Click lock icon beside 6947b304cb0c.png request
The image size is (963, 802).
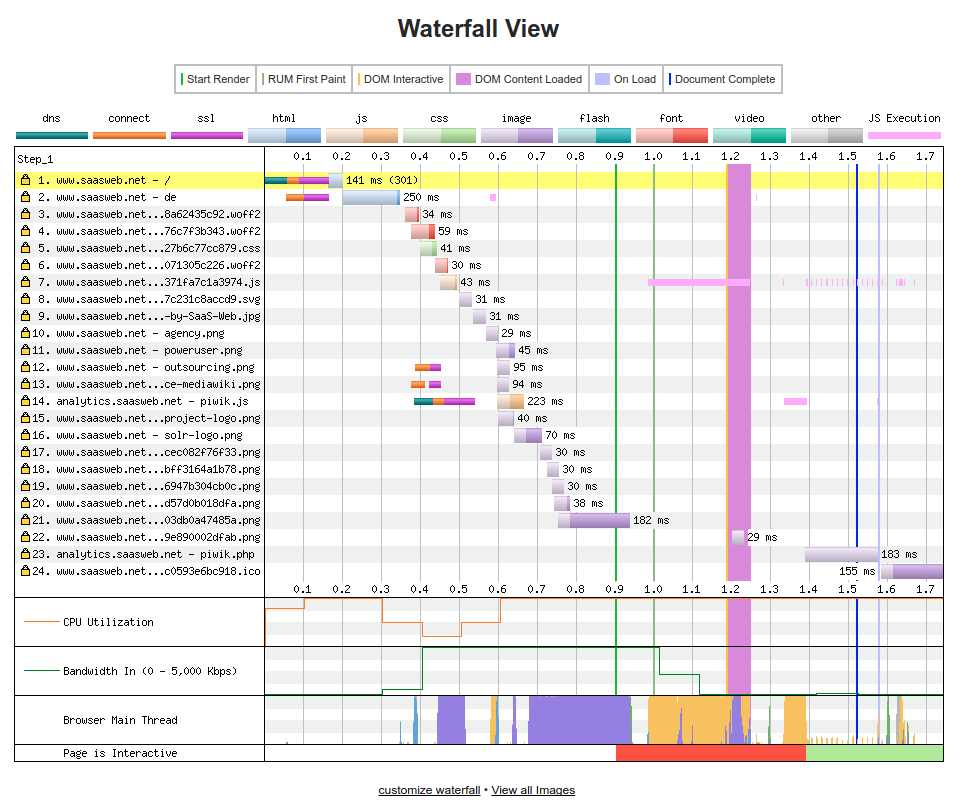click(x=25, y=486)
